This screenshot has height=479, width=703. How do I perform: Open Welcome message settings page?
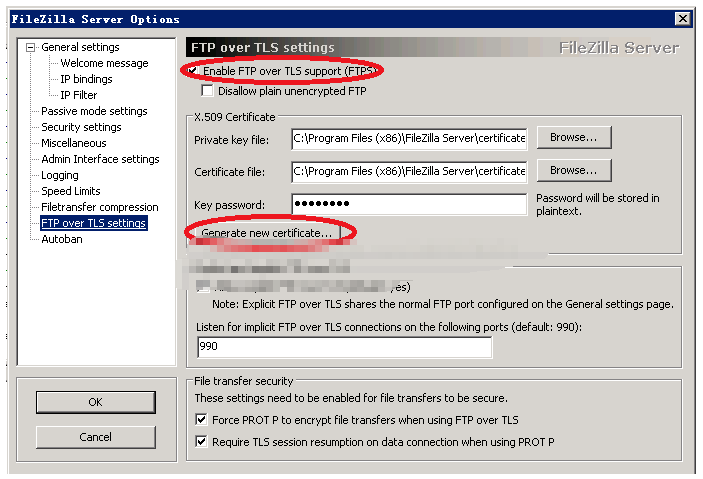pos(103,63)
